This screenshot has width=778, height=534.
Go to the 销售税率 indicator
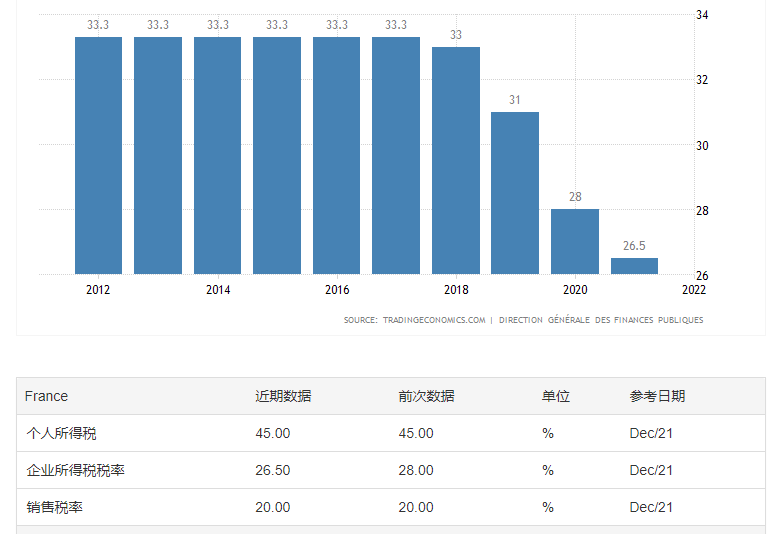pyautogui.click(x=54, y=507)
